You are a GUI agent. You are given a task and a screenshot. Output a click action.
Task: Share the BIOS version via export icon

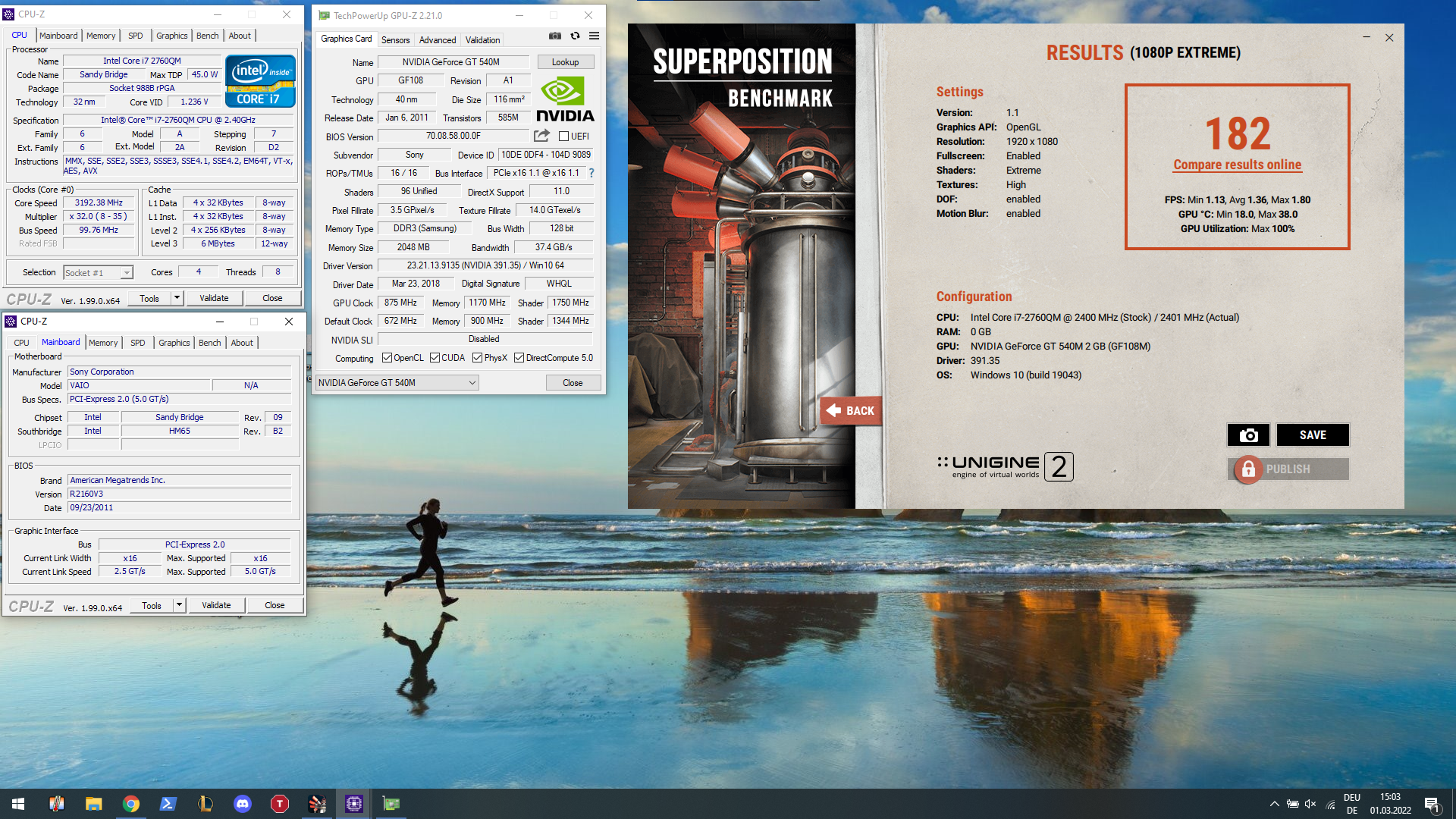541,136
